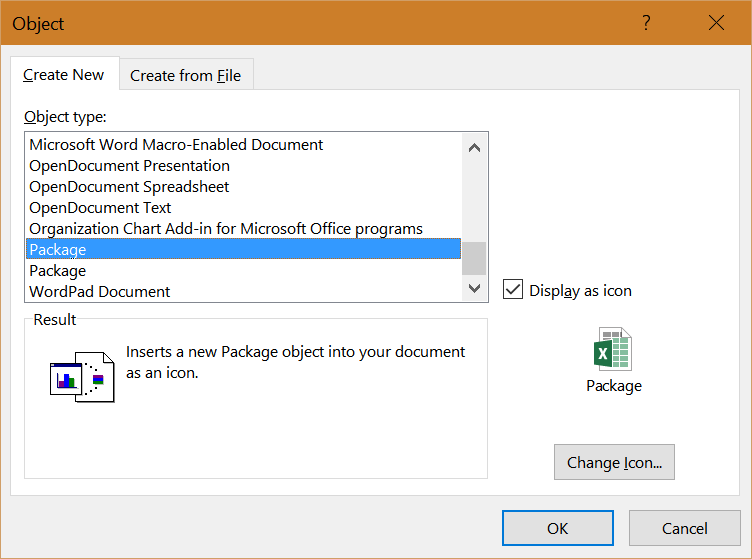Open the Change Icon dialog button
752x559 pixels.
click(614, 463)
